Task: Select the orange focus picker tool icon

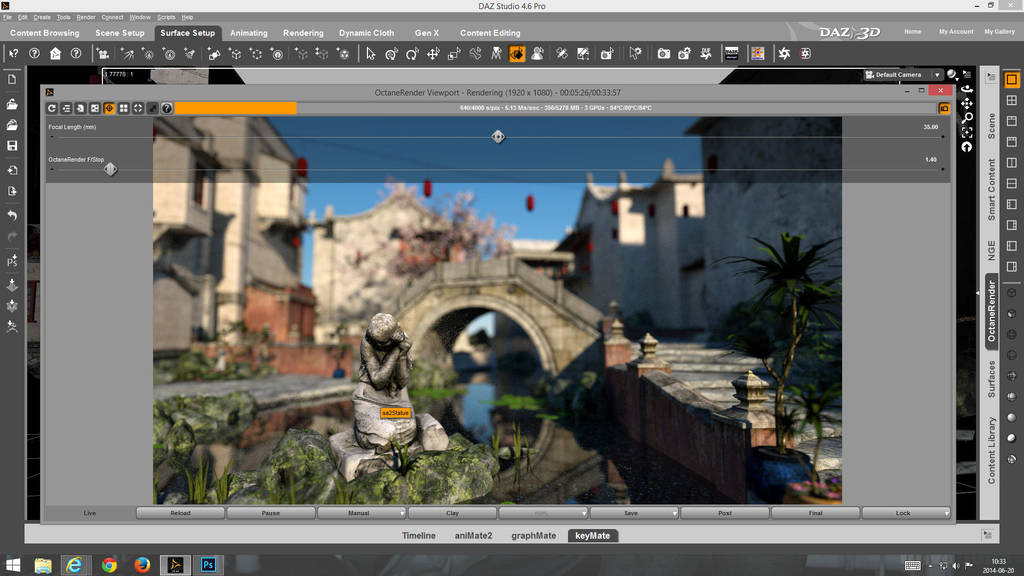Action: point(107,108)
